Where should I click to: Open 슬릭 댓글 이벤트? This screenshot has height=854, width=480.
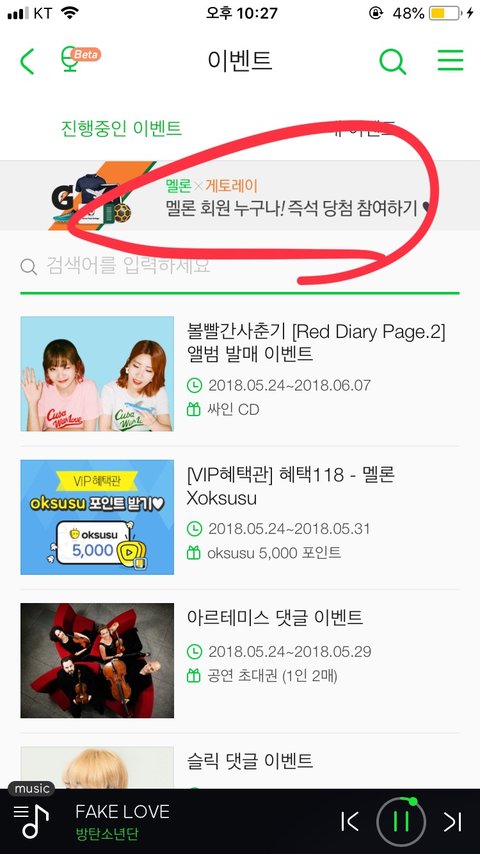click(250, 761)
